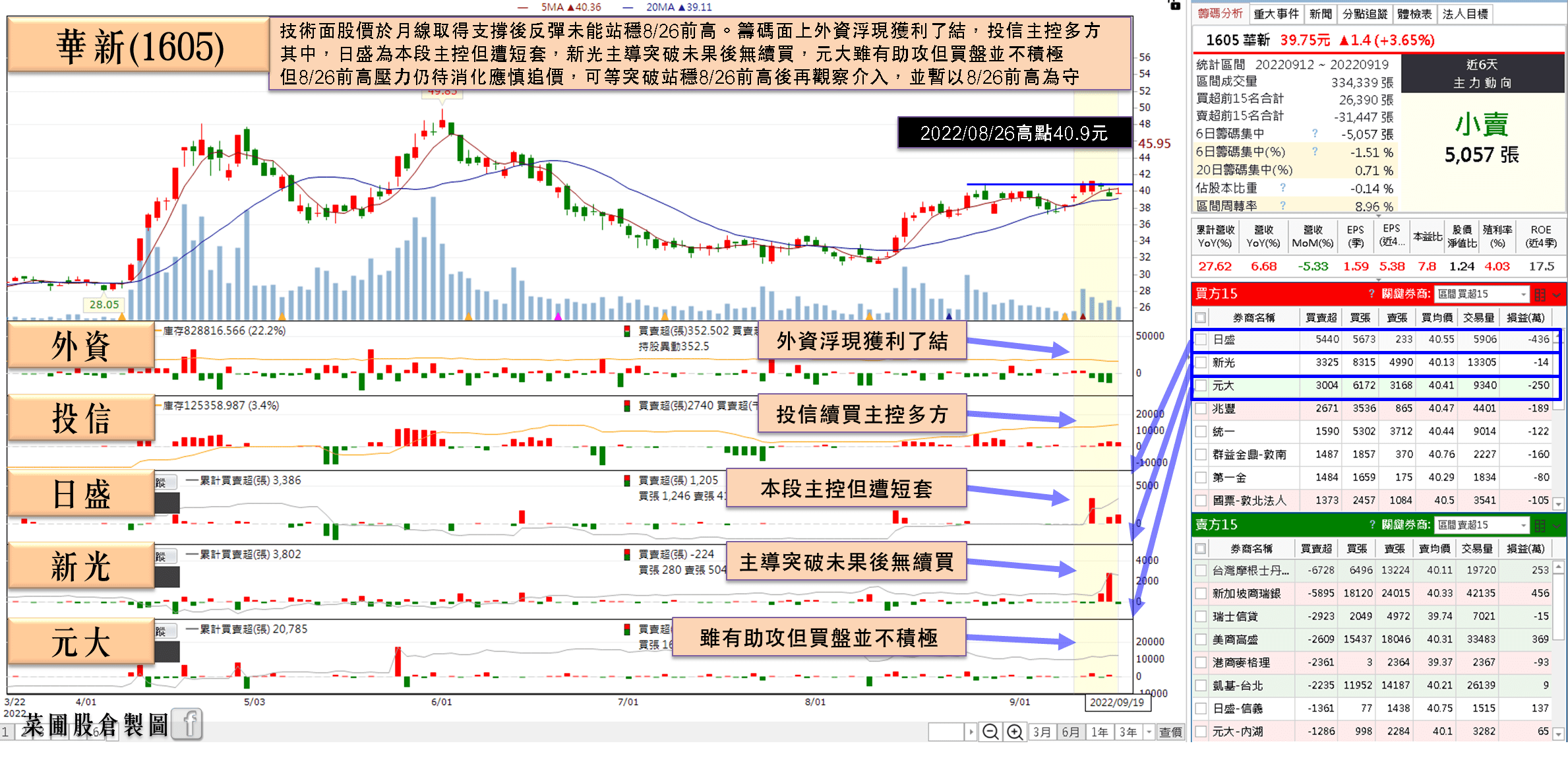The image size is (1568, 760).
Task: Select the 美商高盛 broker name
Action: [x=1235, y=639]
